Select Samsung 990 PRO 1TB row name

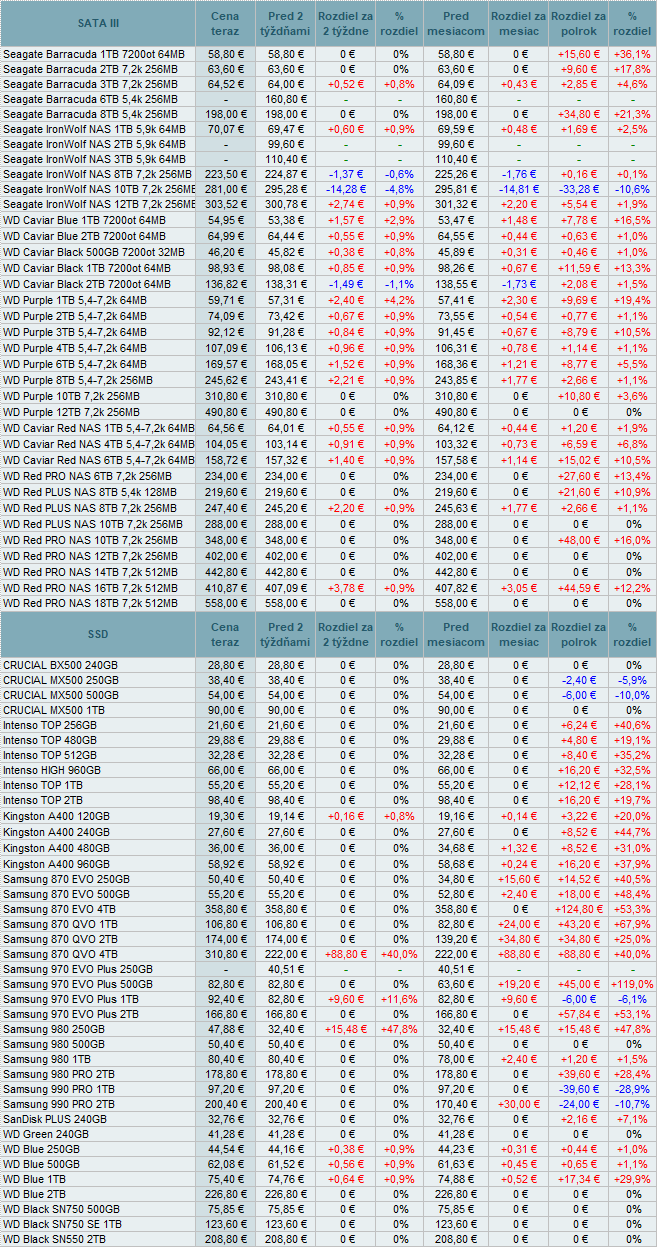point(60,1089)
